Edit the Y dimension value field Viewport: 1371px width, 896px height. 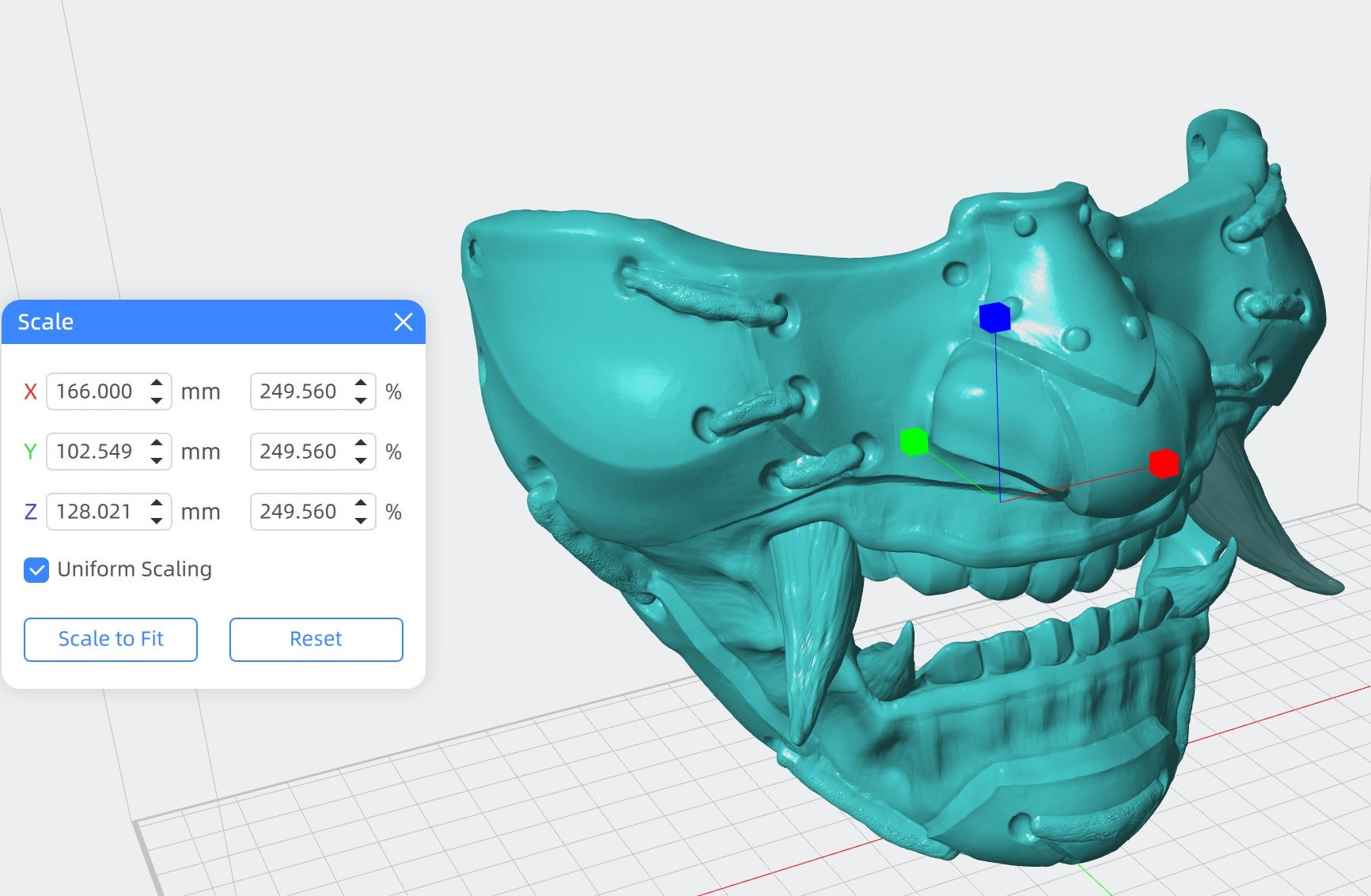(95, 452)
